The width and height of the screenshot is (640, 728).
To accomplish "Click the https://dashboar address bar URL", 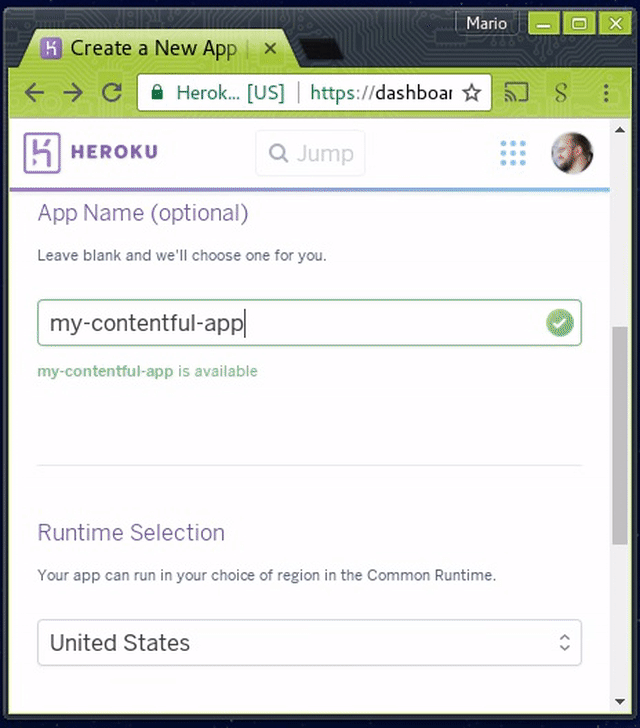I will (381, 92).
